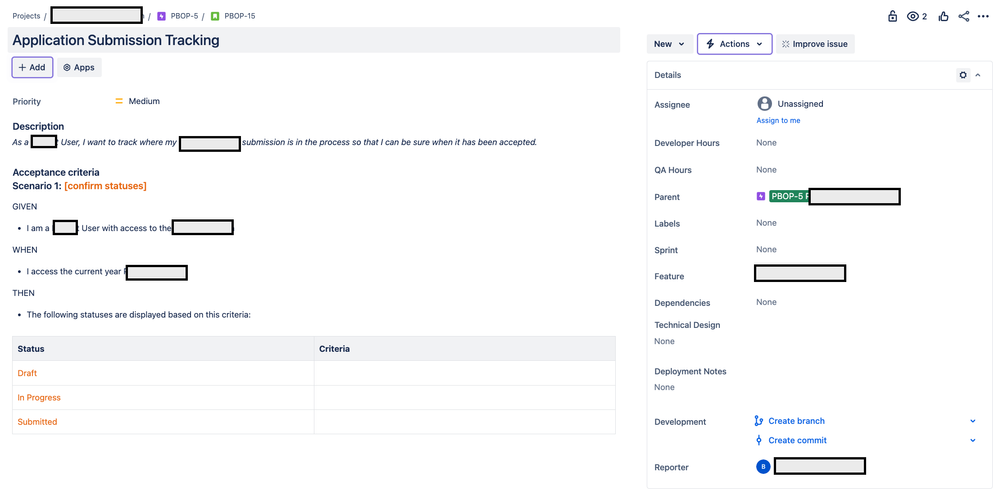Click the Improve issue button
The height and width of the screenshot is (491, 999).
(x=815, y=44)
